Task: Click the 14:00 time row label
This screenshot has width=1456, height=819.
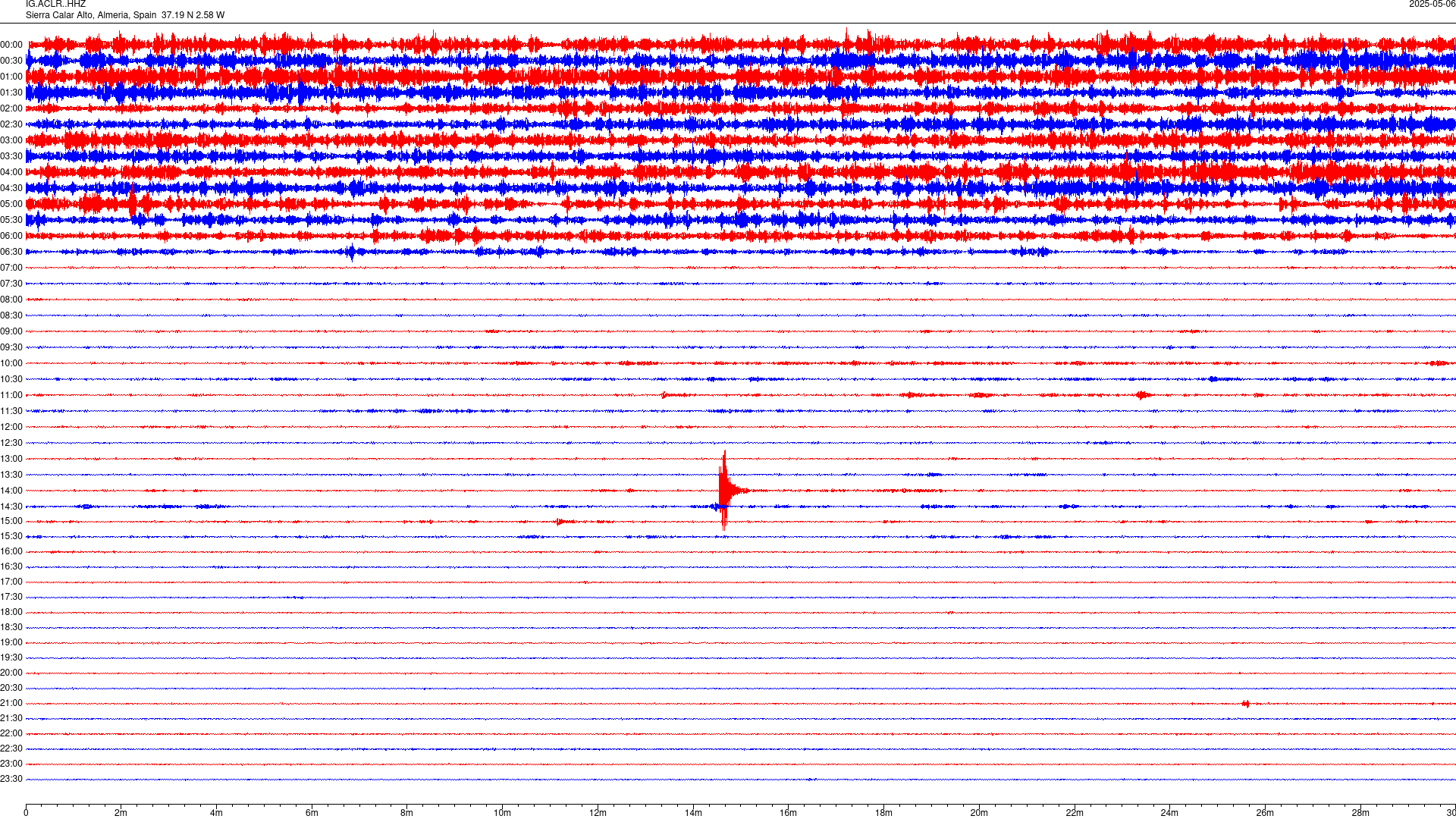Action: pyautogui.click(x=11, y=491)
